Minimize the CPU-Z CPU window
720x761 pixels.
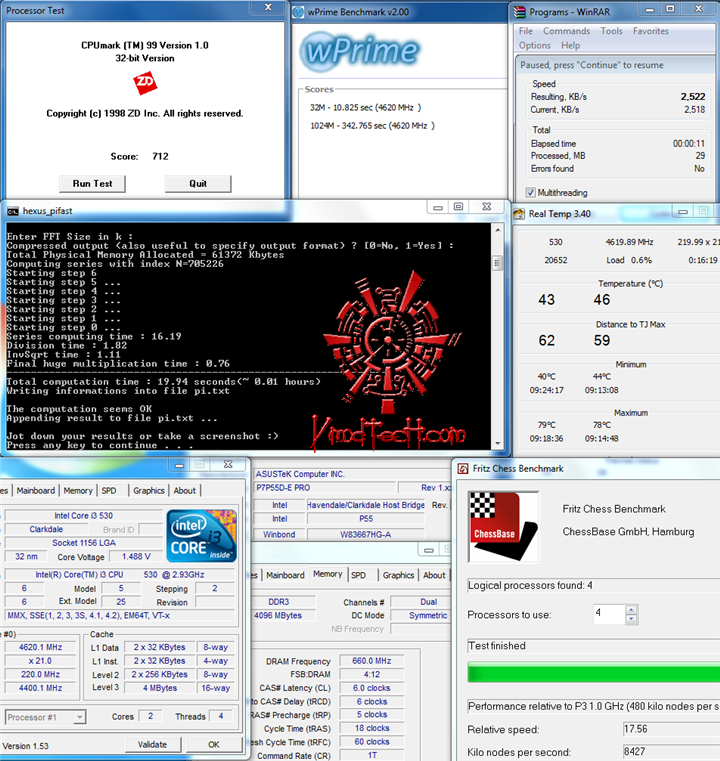179,465
